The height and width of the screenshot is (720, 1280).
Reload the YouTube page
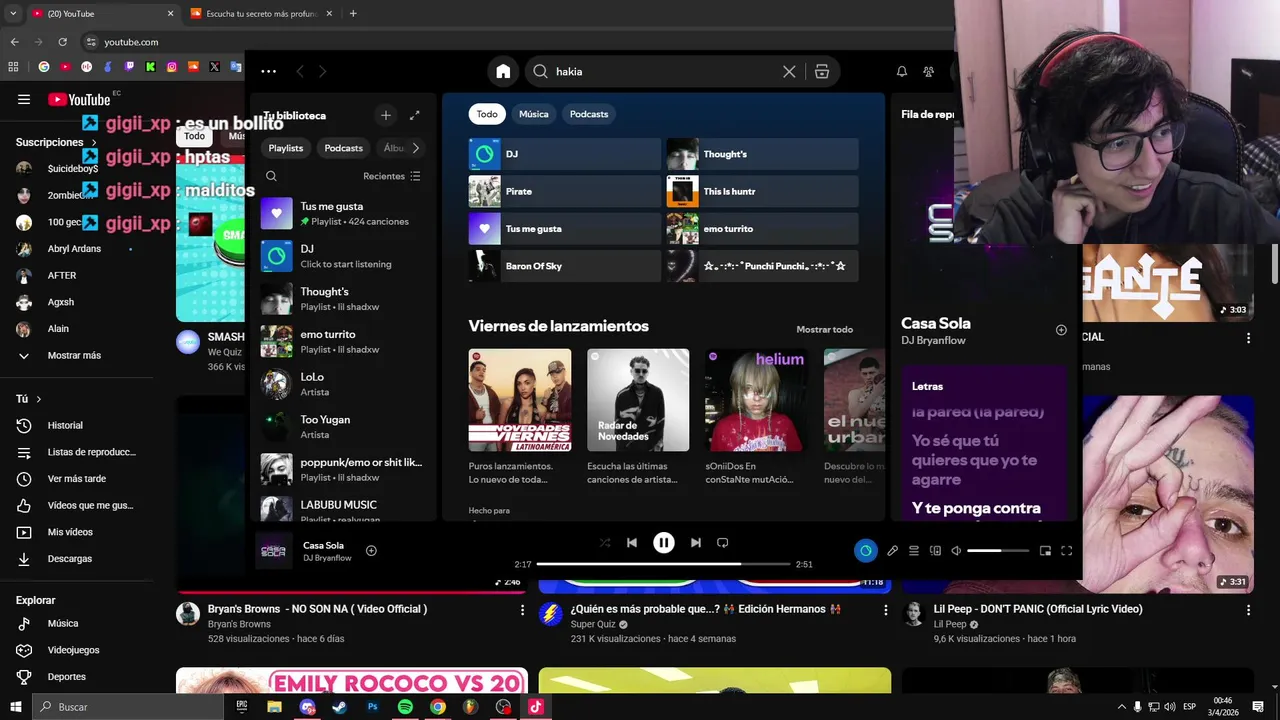point(62,42)
